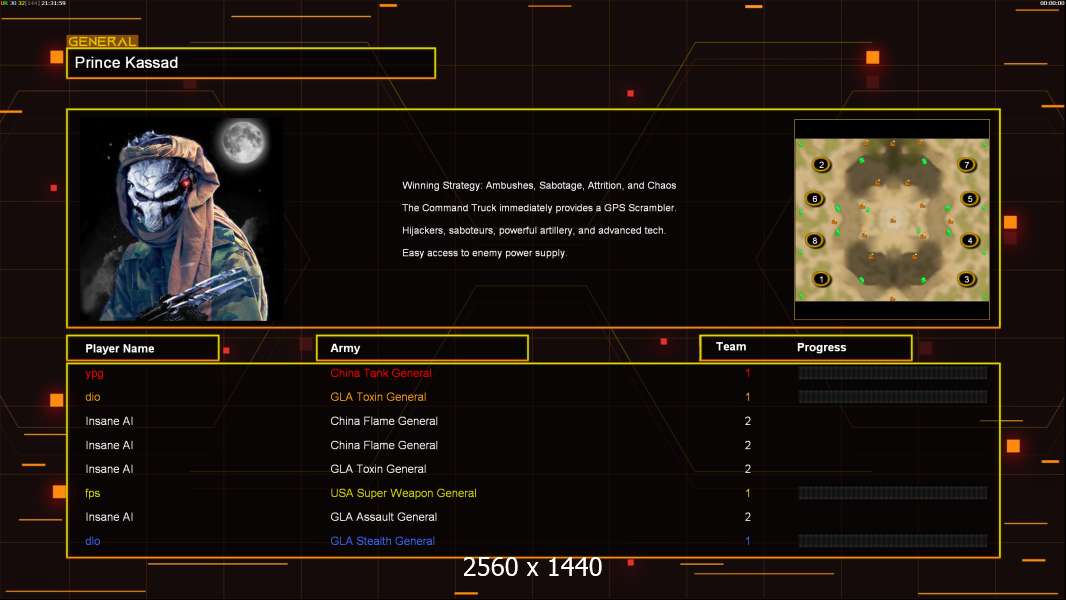Click the white GLA Toxin General army entry
1066x600 pixels.
tap(378, 469)
